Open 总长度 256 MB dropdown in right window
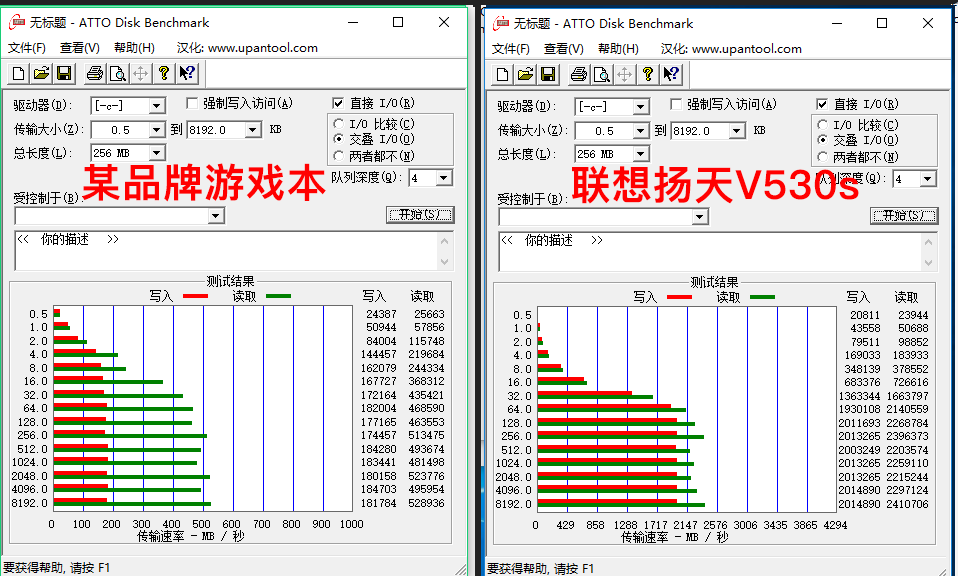This screenshot has height=576, width=958. click(640, 154)
